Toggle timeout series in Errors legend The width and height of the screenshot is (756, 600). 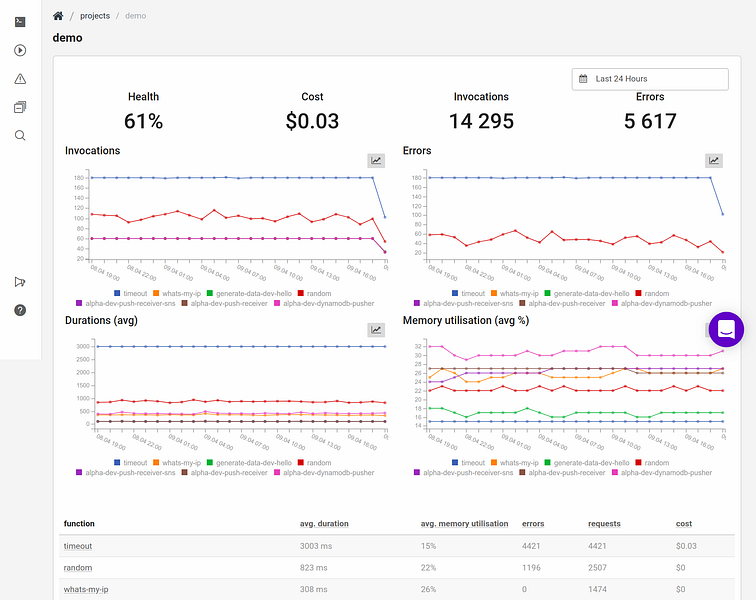(x=468, y=293)
